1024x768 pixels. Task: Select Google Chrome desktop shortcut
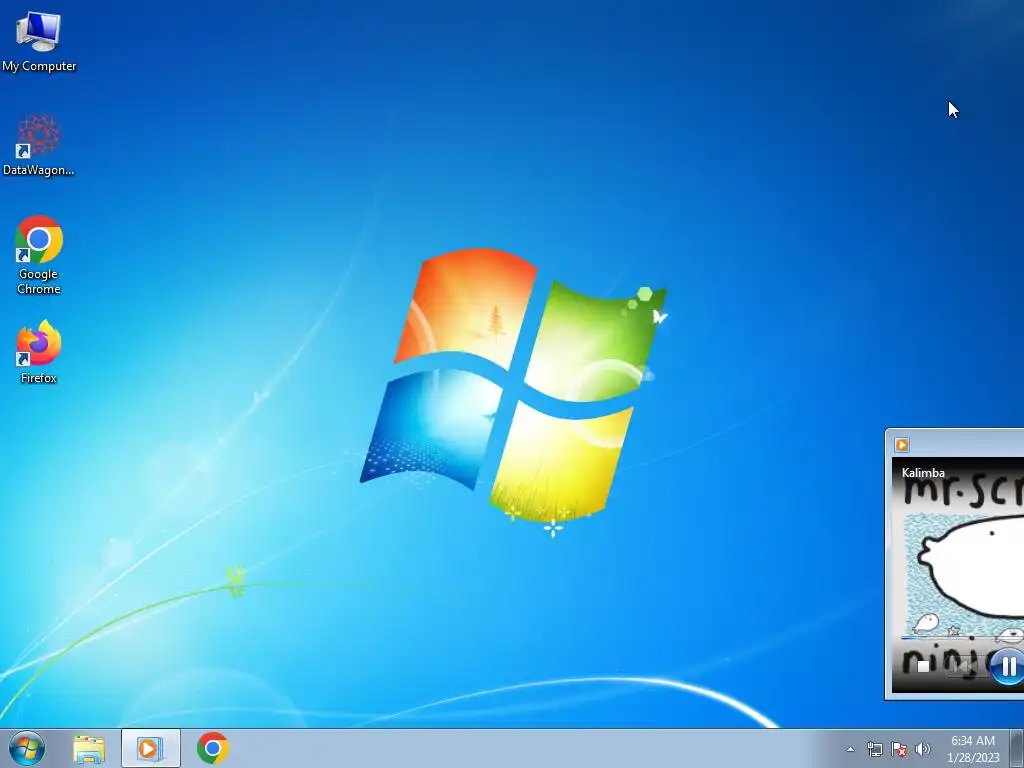coord(39,255)
